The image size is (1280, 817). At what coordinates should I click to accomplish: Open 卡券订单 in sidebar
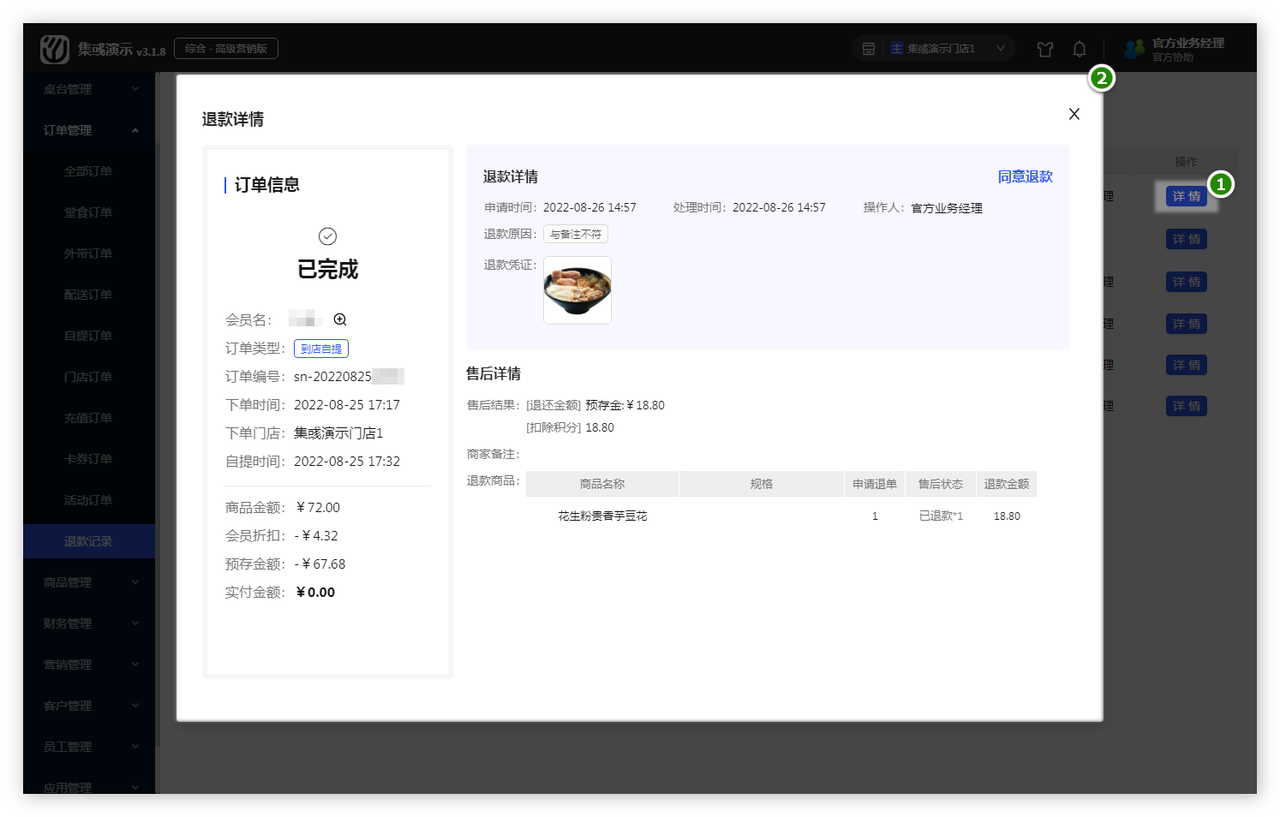[x=88, y=458]
